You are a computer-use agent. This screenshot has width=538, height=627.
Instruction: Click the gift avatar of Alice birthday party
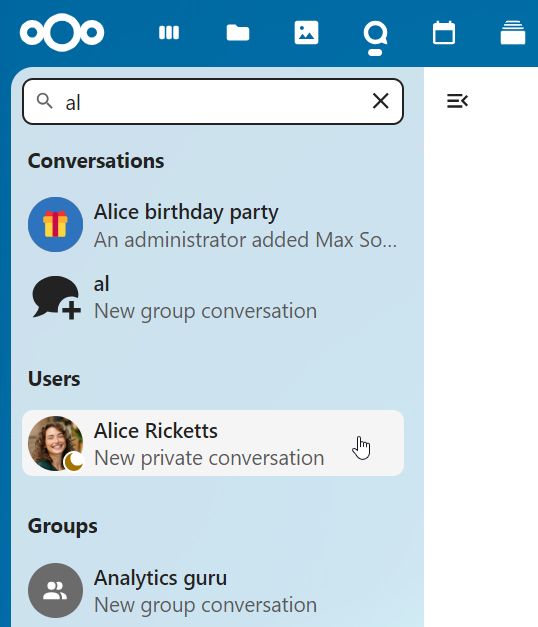(56, 224)
